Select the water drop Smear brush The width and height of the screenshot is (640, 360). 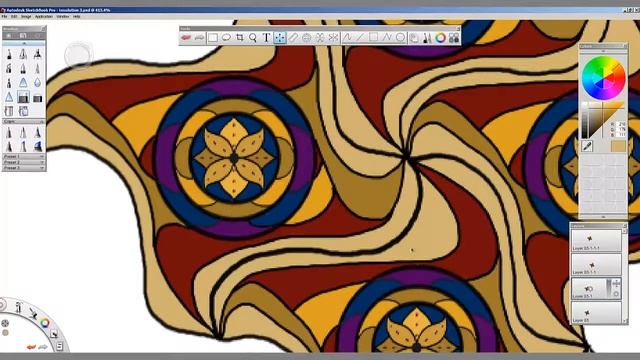(37, 82)
